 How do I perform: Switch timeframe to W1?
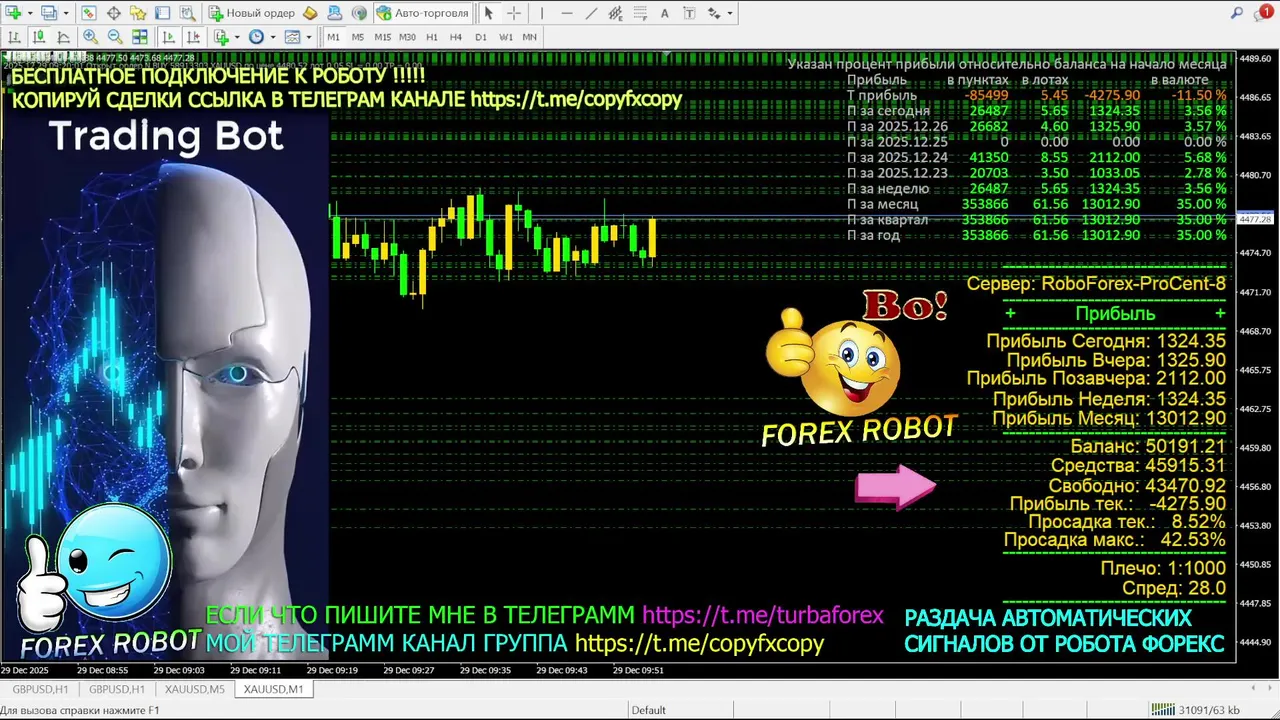click(x=506, y=37)
